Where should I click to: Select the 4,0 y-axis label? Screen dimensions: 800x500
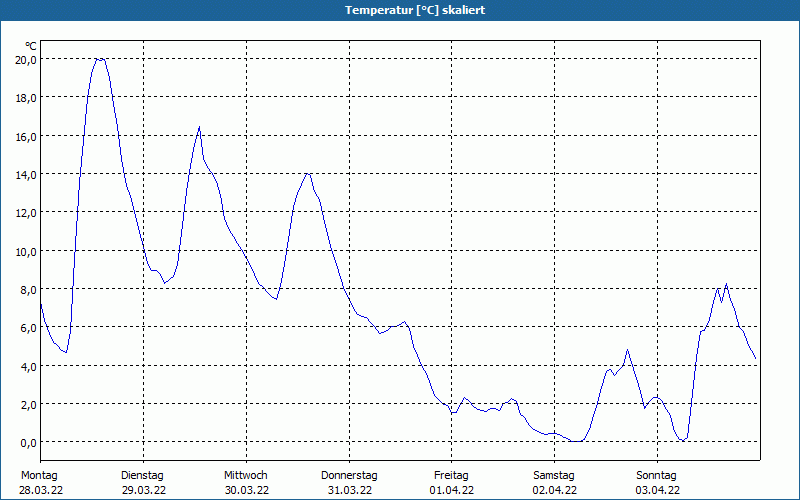[27, 366]
